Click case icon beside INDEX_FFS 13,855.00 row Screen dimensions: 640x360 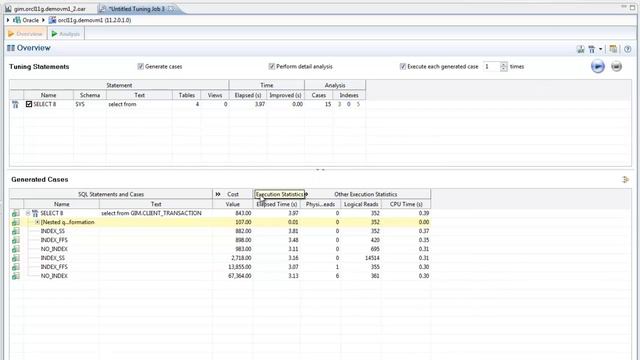16,267
